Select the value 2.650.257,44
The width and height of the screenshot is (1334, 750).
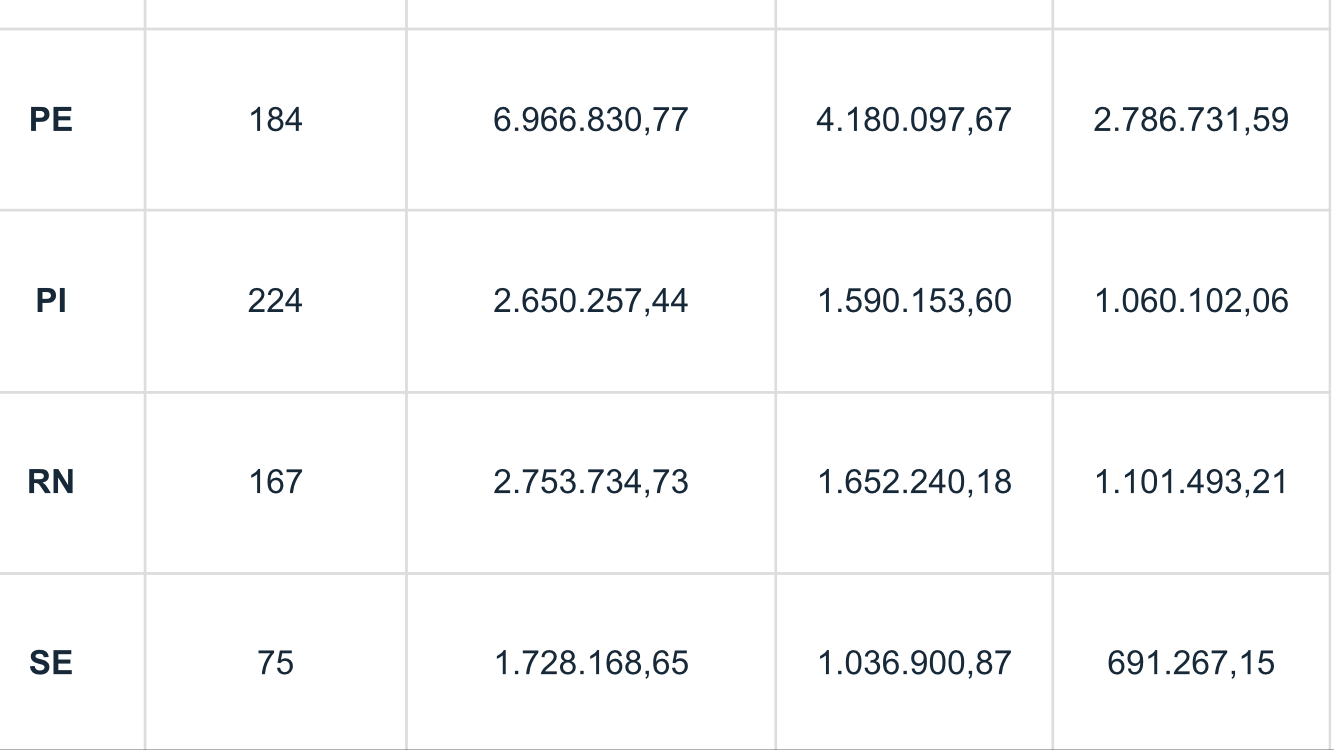pyautogui.click(x=591, y=301)
